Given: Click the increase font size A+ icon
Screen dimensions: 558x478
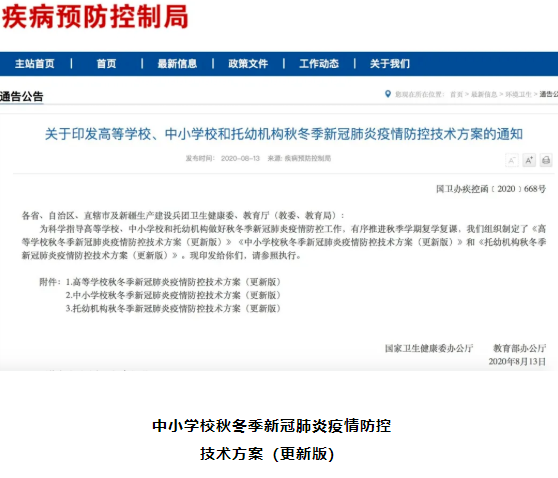Looking at the screenshot, I should coord(529,160).
